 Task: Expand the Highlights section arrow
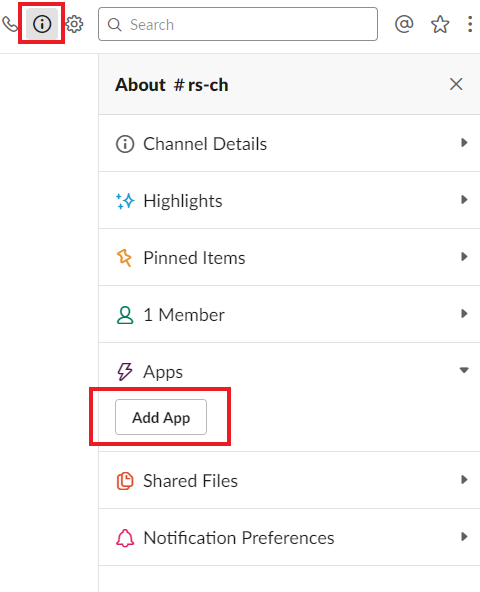[x=464, y=200]
